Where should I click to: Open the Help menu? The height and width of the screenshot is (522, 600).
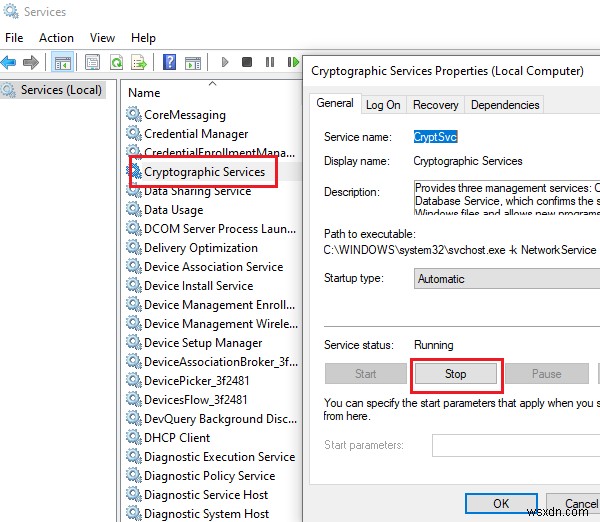[143, 38]
